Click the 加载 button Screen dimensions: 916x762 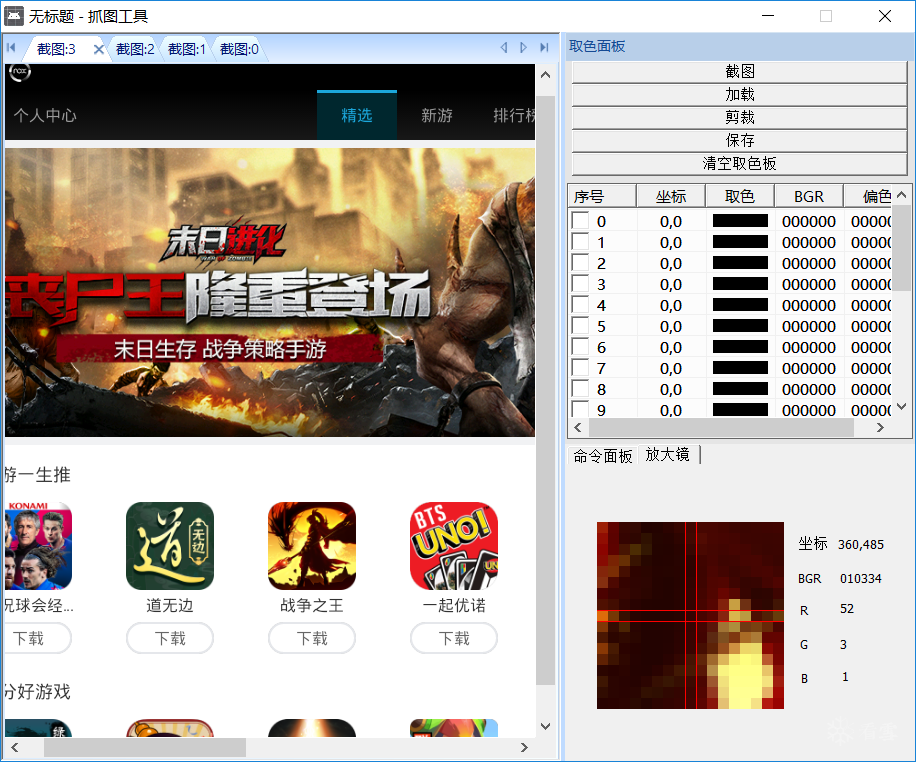coord(740,95)
